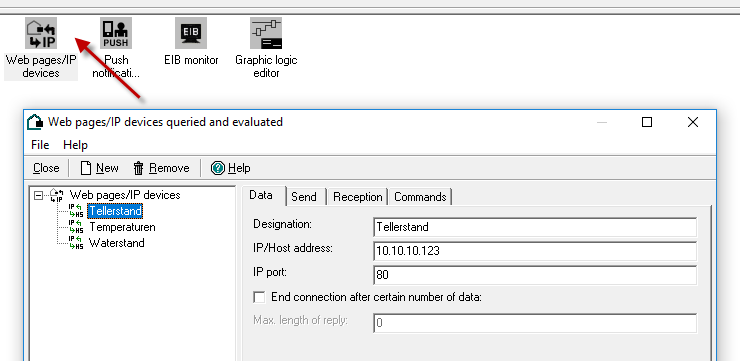Collapse the Web pages/IP devices tree node
Image resolution: width=740 pixels, height=361 pixels.
point(39,195)
